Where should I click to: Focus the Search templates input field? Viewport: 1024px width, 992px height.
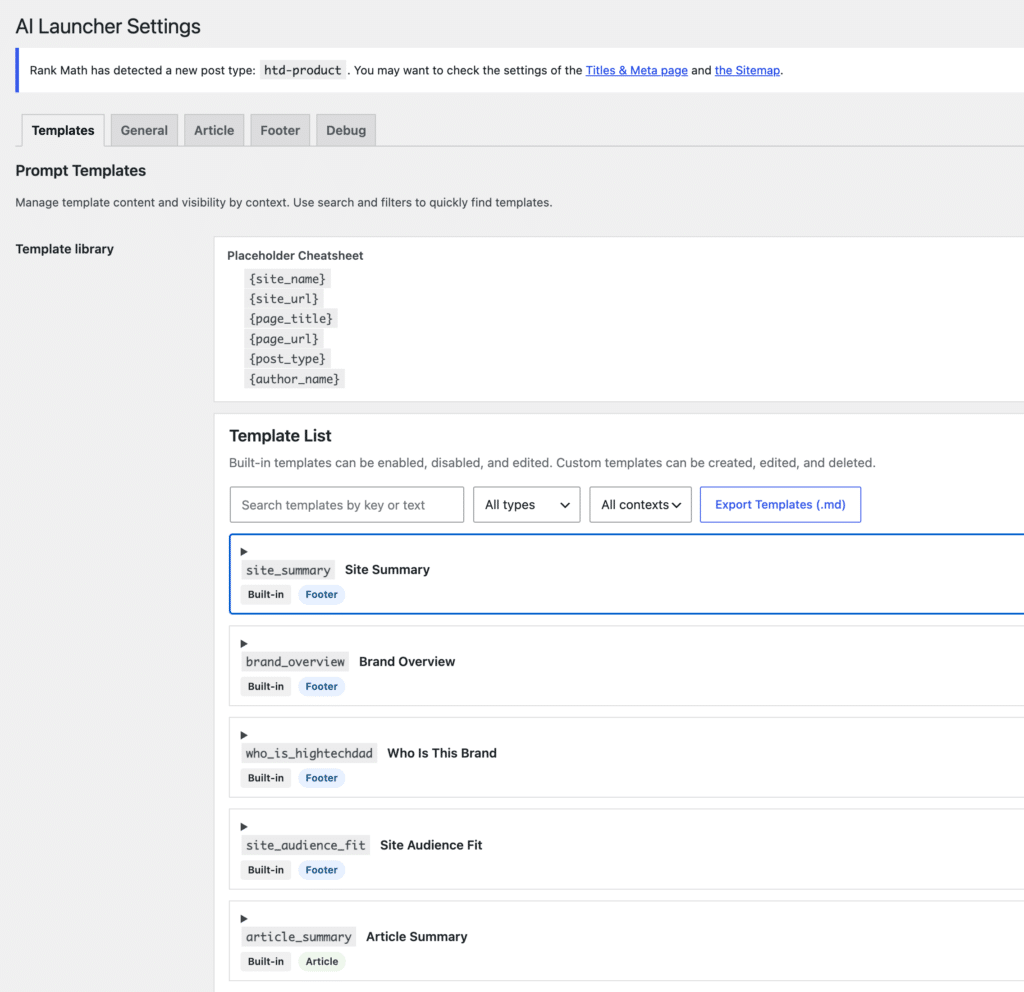347,505
